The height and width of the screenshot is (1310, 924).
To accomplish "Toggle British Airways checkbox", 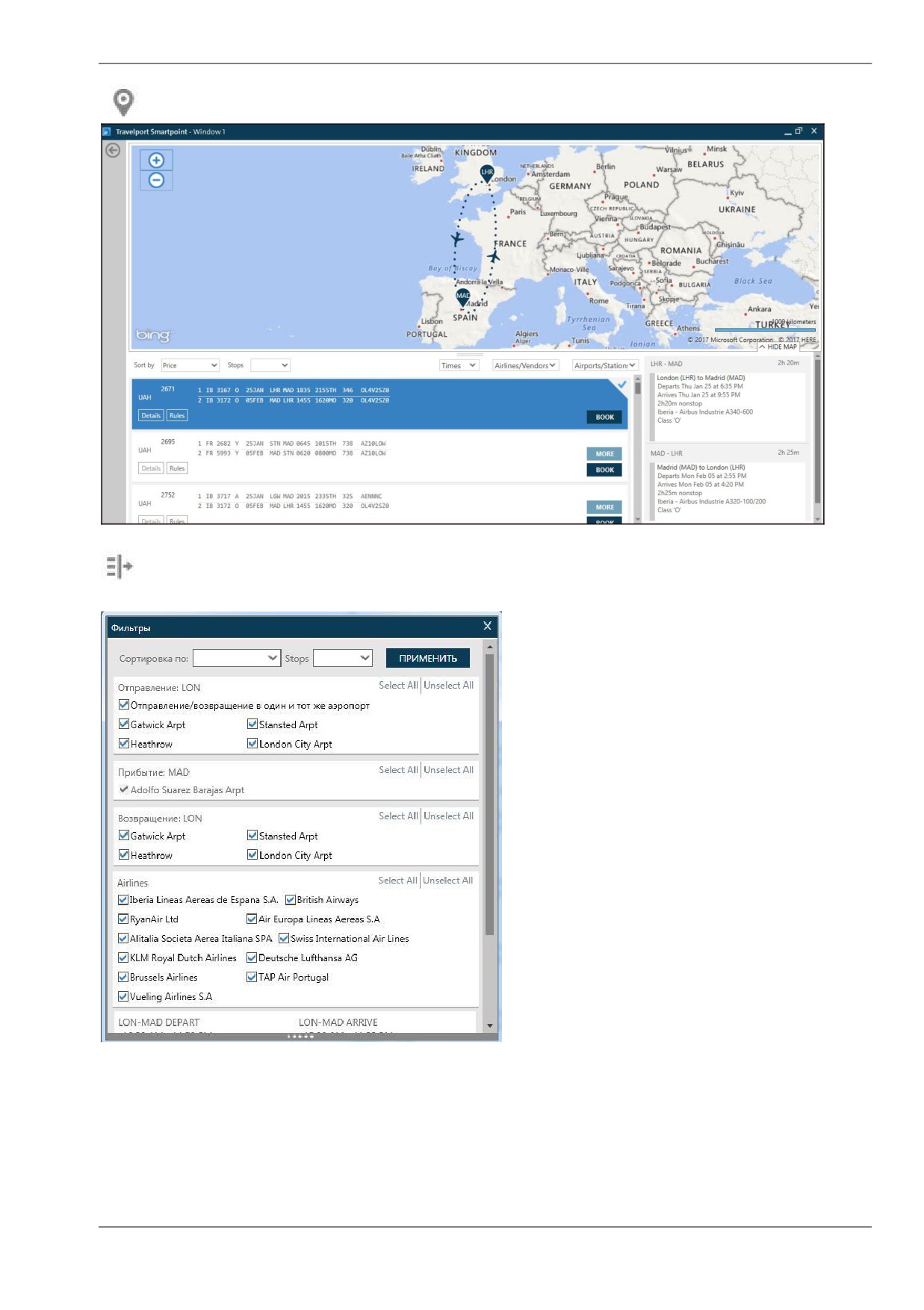I will (x=291, y=899).
